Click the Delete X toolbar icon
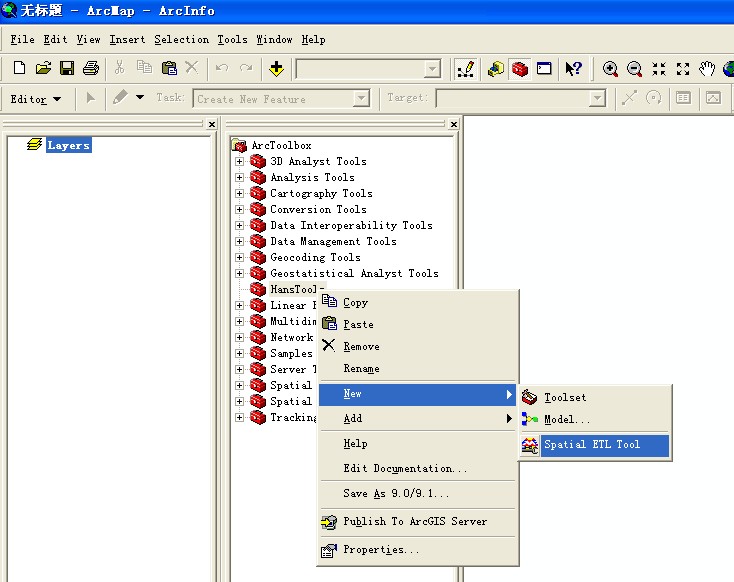The height and width of the screenshot is (582, 734). click(x=191, y=68)
